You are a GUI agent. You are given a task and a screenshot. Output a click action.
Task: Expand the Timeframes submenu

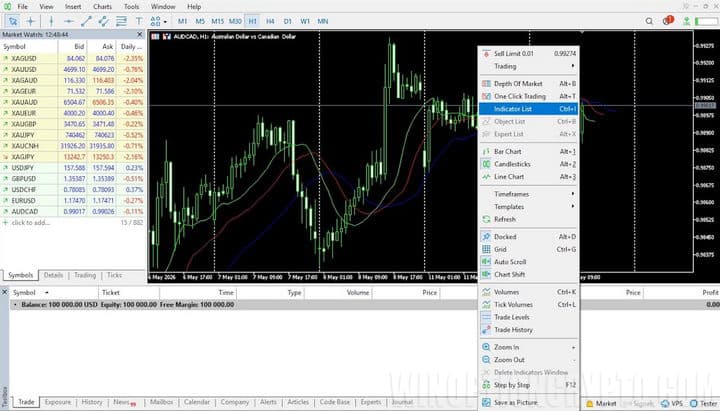point(529,194)
